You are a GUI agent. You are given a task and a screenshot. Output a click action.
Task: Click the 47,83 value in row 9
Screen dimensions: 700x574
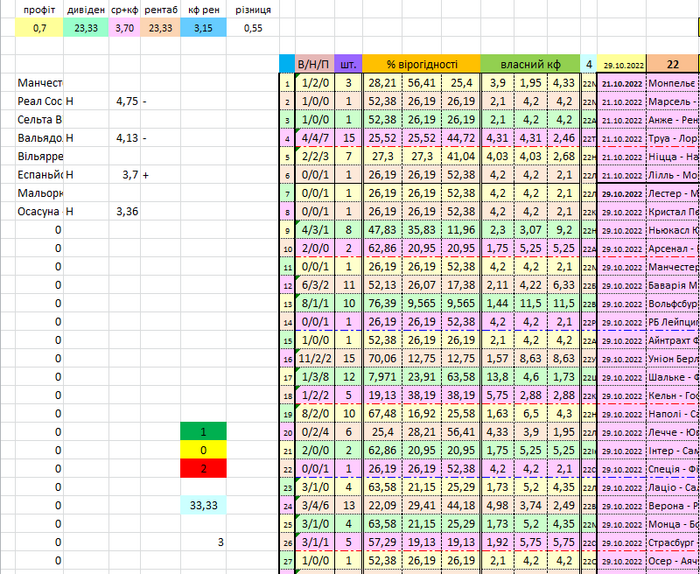[x=383, y=230]
